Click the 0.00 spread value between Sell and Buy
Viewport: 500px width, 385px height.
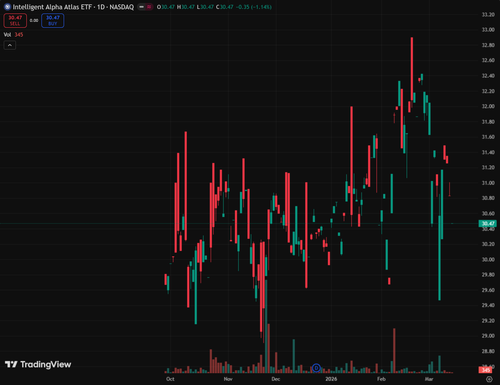coord(34,21)
